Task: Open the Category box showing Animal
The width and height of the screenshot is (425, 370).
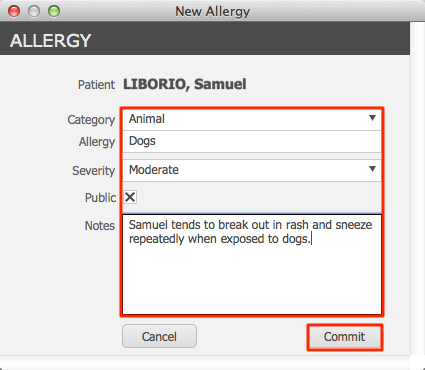Action: click(252, 119)
